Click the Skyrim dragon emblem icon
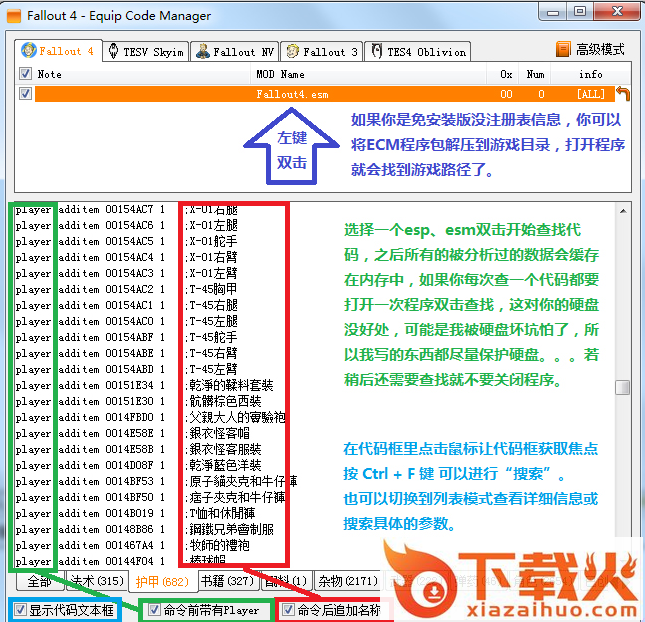Viewport: 645px width, 622px height. [114, 51]
